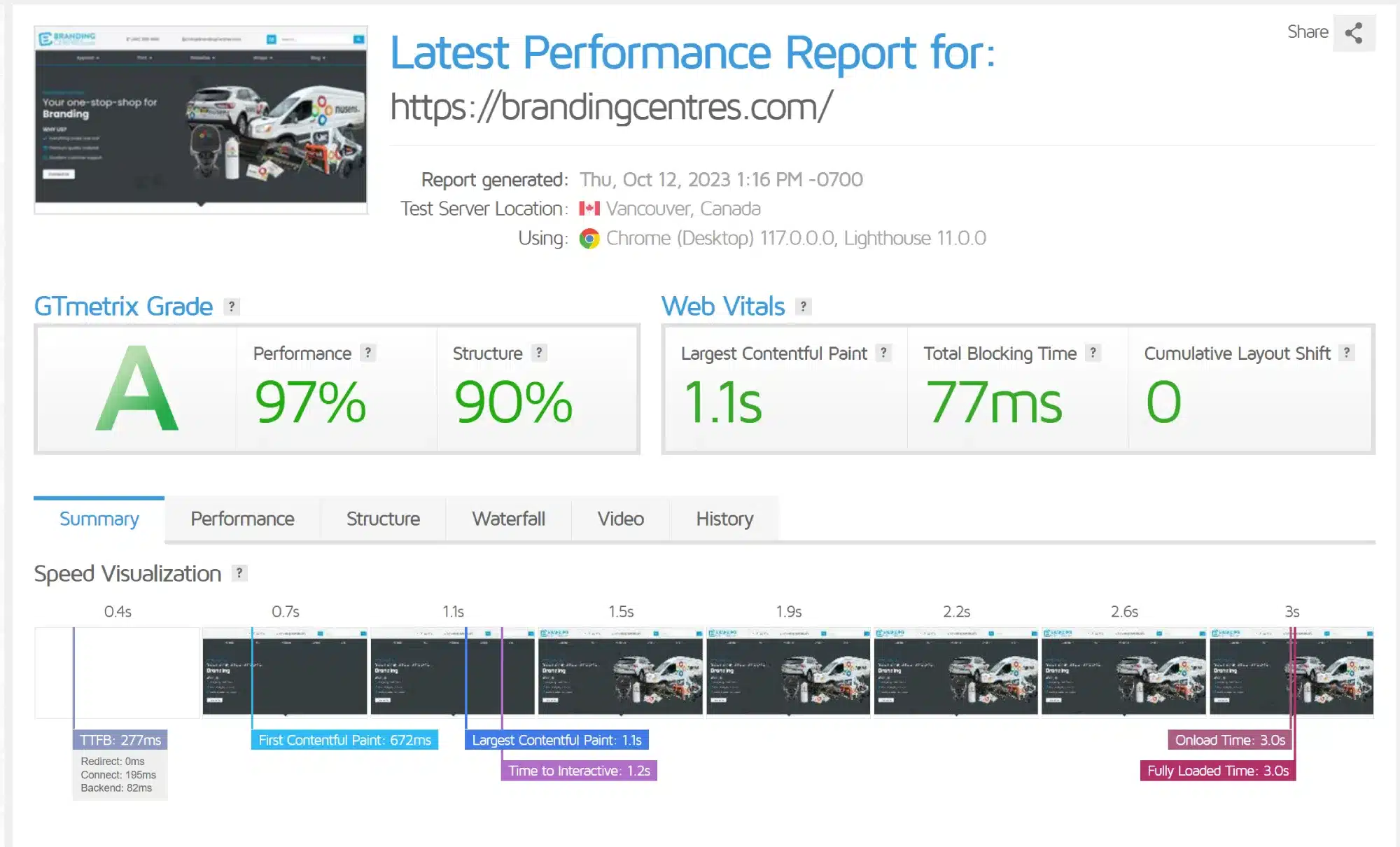Viewport: 1400px width, 847px height.
Task: Switch to the Waterfall tab
Action: (509, 519)
